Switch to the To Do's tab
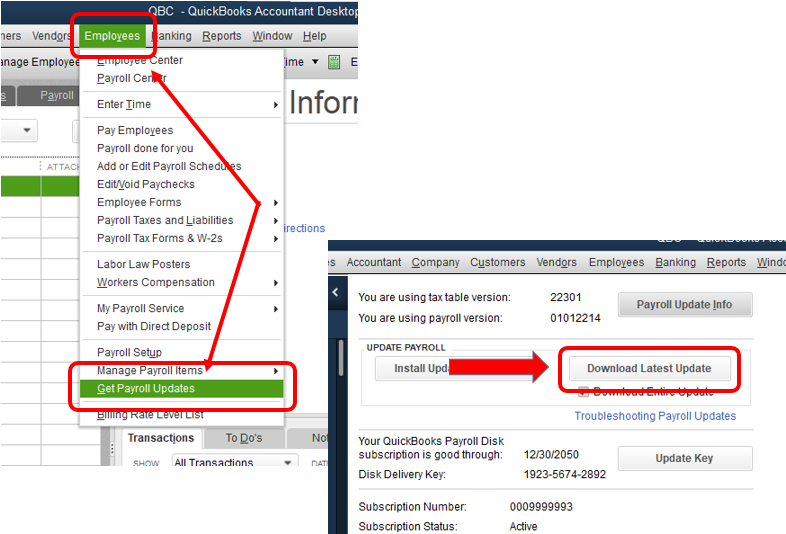Image resolution: width=786 pixels, height=534 pixels. pos(244,438)
